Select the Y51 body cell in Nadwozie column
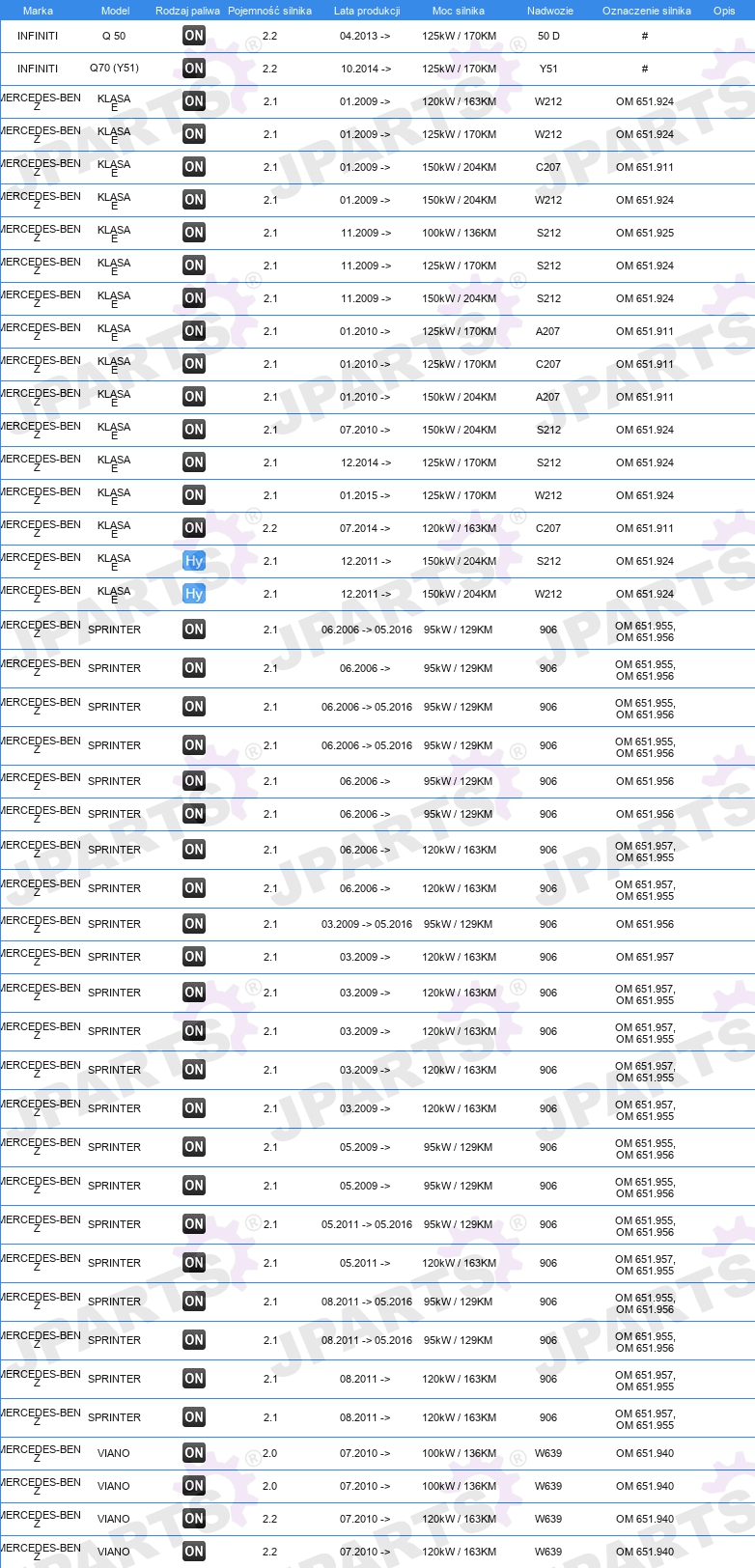The height and width of the screenshot is (1568, 755). [x=548, y=69]
